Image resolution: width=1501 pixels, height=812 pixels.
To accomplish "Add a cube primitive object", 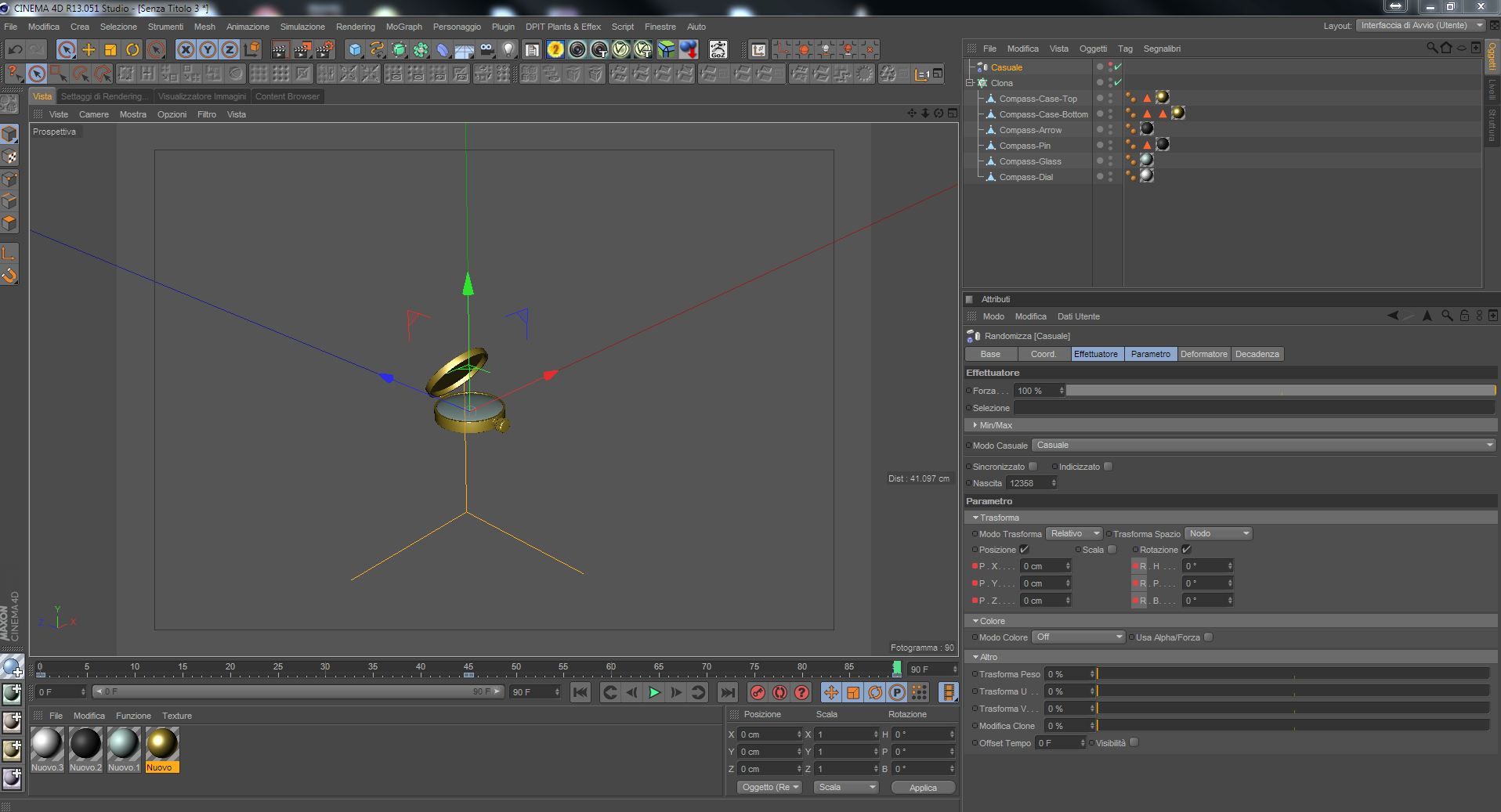I will pos(356,50).
